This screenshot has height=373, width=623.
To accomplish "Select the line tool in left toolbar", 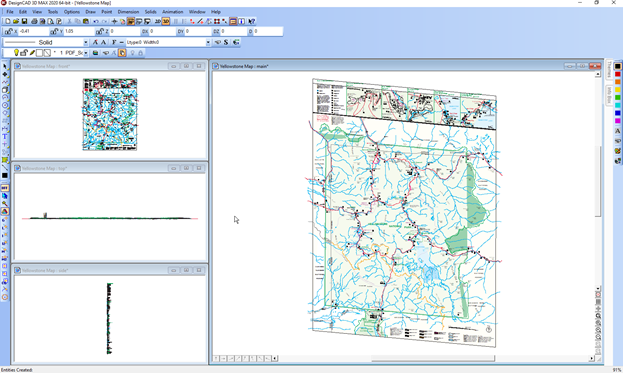I will coord(5,168).
